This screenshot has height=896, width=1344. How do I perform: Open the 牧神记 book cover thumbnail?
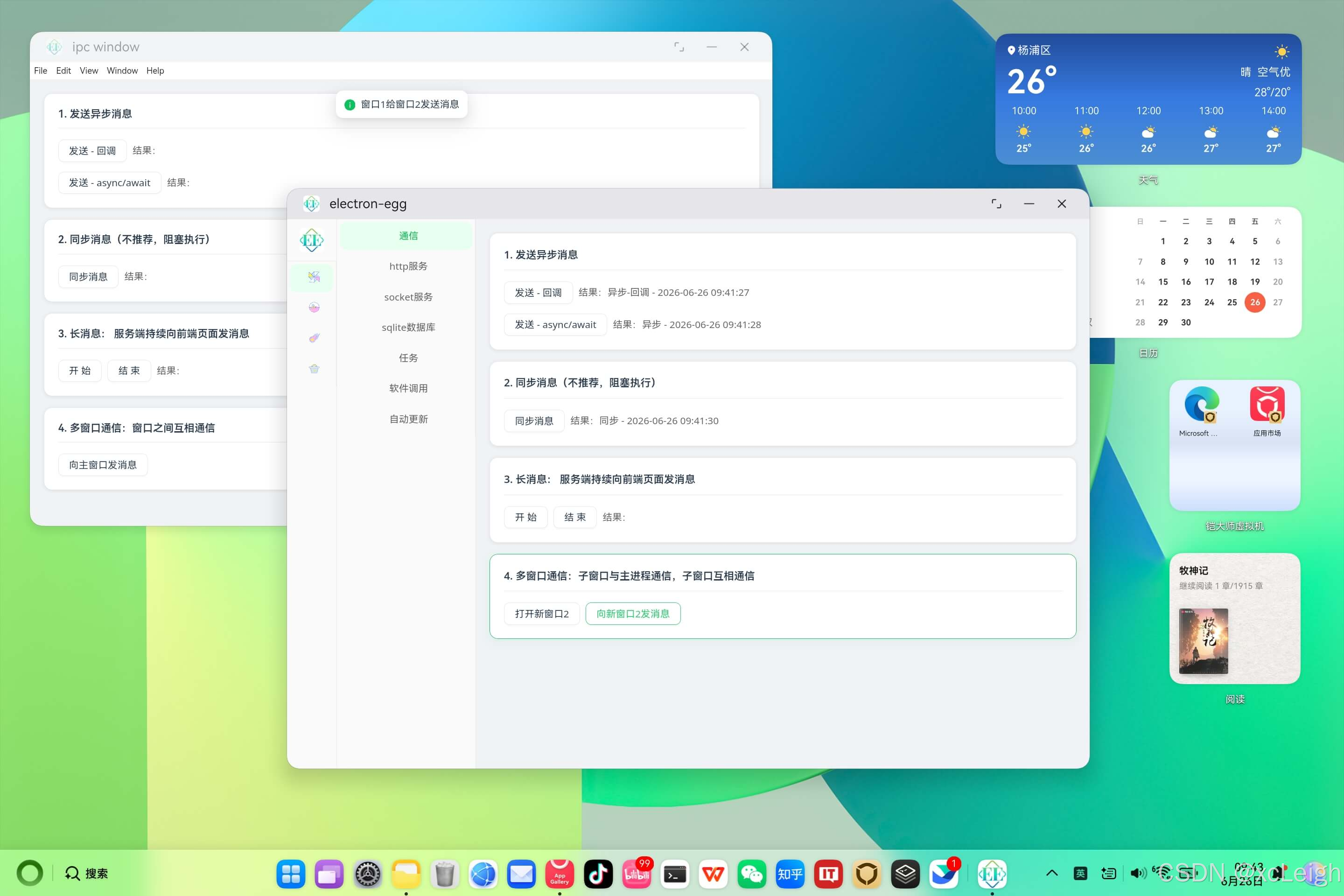click(x=1204, y=641)
